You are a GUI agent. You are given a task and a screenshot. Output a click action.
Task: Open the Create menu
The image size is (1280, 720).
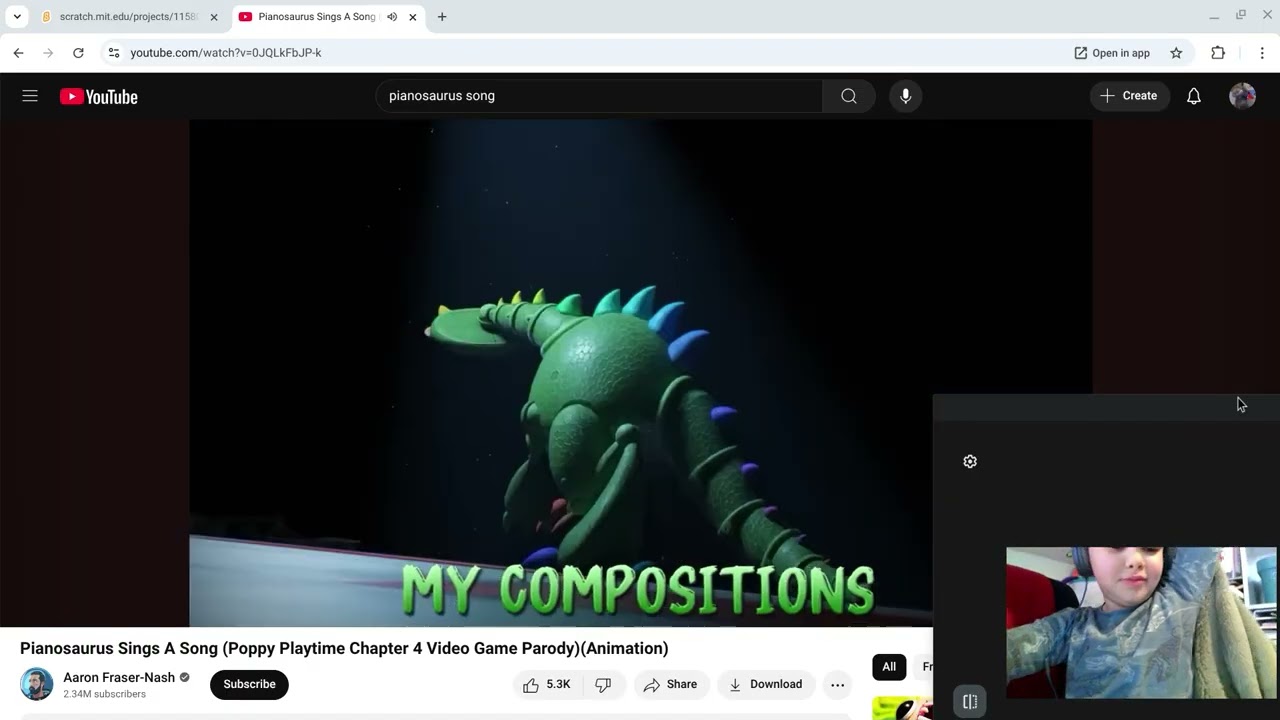click(1129, 96)
